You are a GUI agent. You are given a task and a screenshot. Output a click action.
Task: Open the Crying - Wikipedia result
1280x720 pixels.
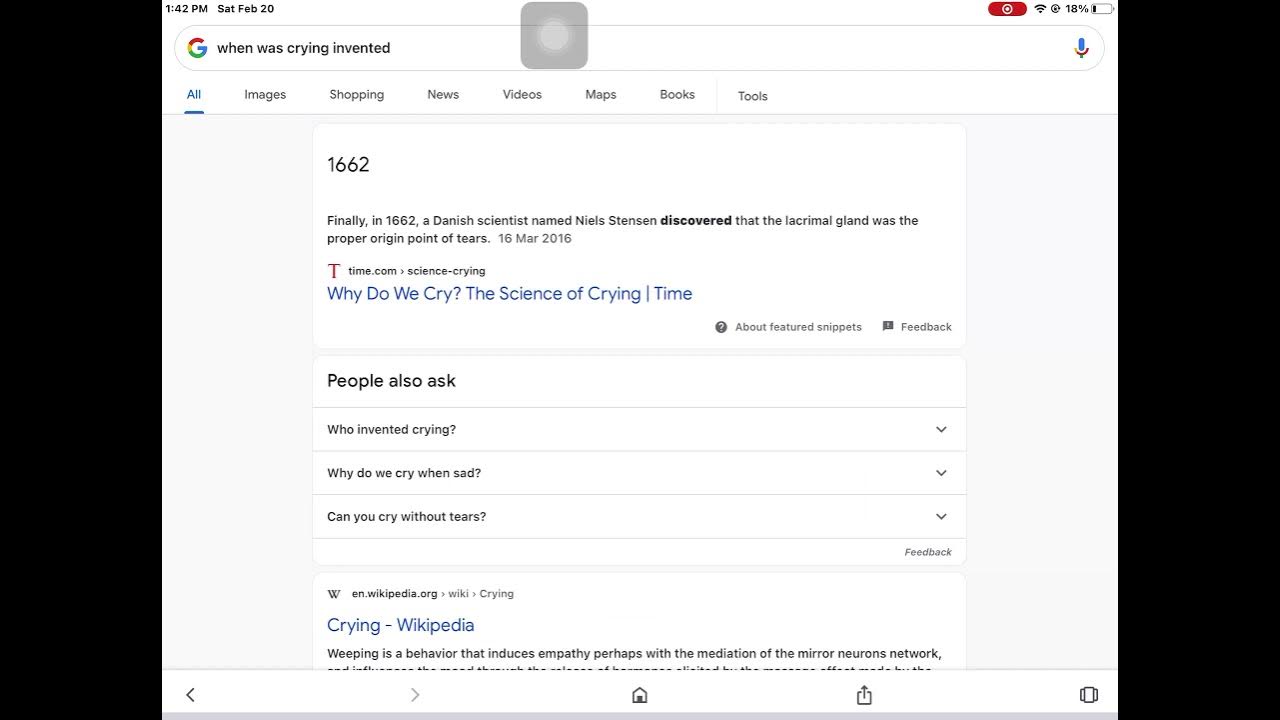click(400, 625)
